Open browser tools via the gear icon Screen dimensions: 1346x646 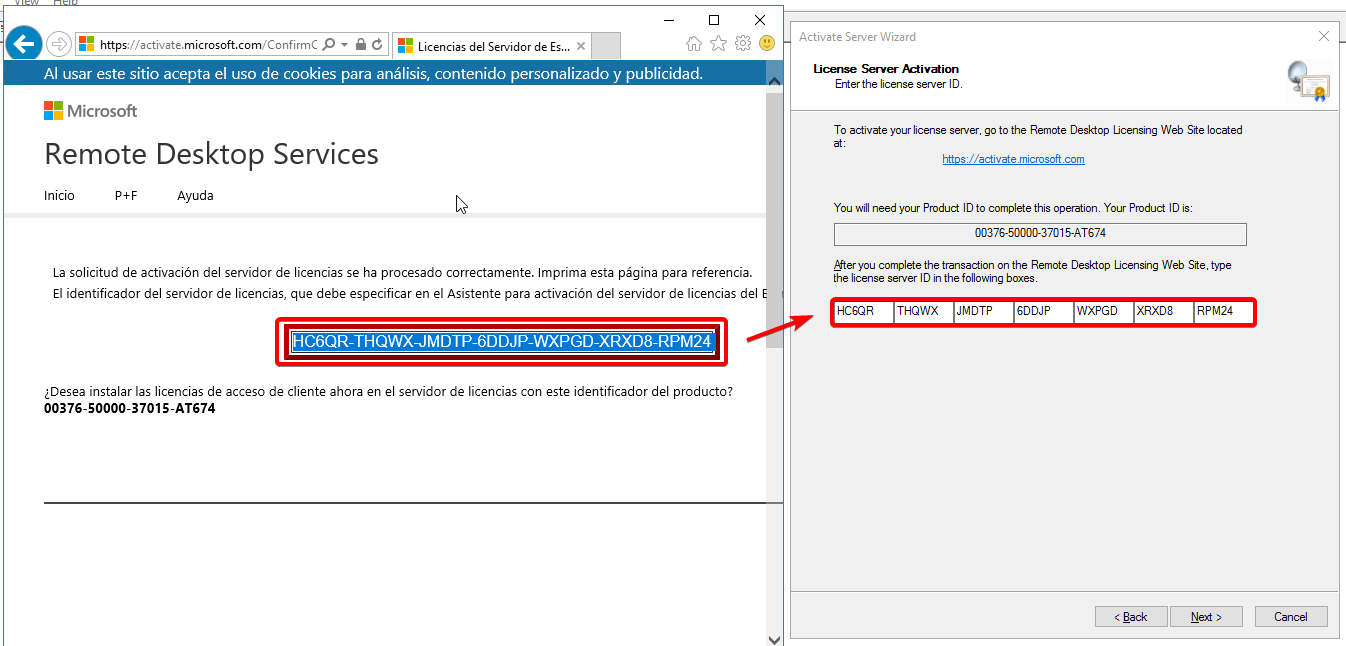point(742,43)
